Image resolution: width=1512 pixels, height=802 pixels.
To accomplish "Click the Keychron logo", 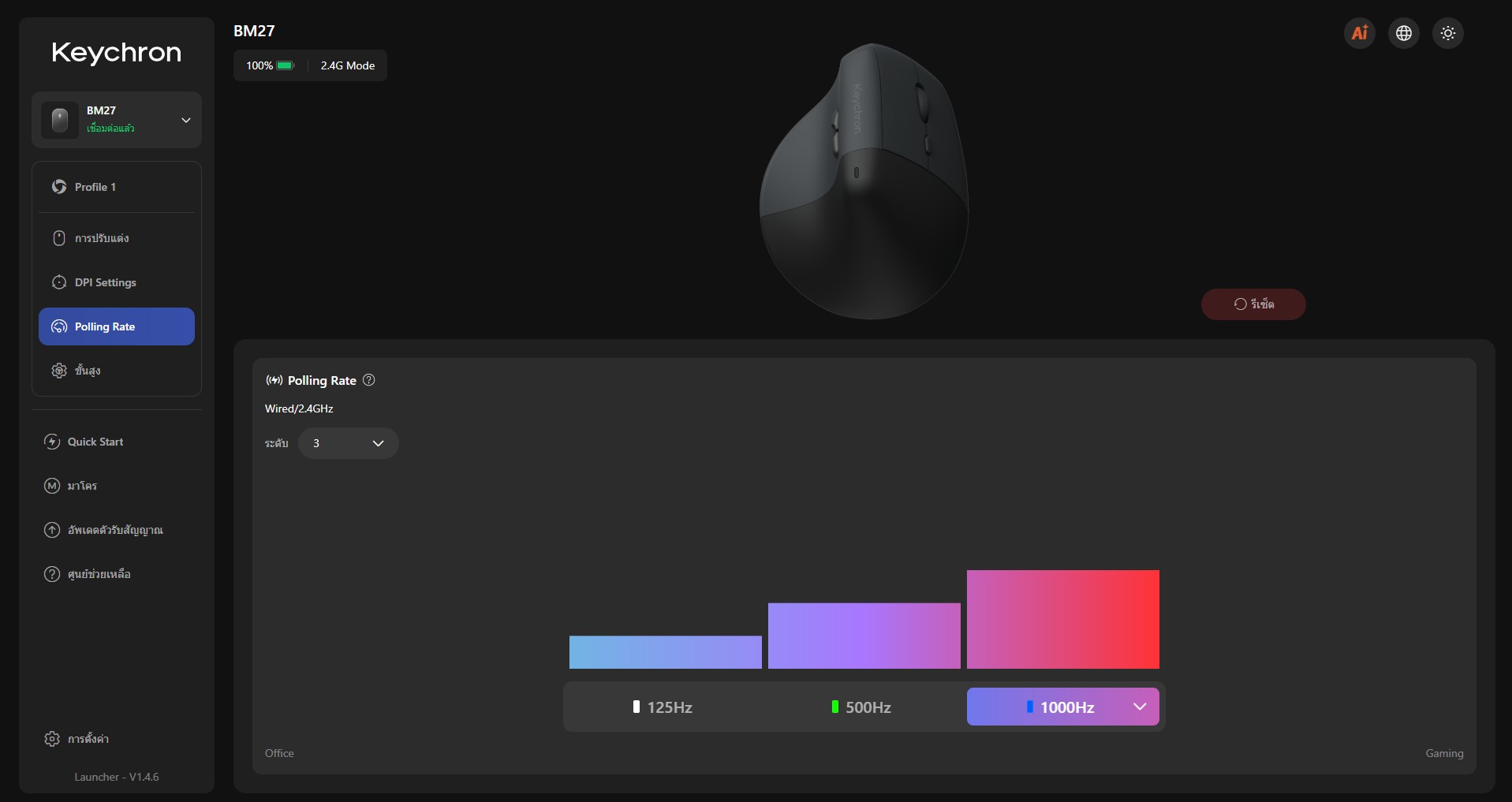I will coord(117,53).
